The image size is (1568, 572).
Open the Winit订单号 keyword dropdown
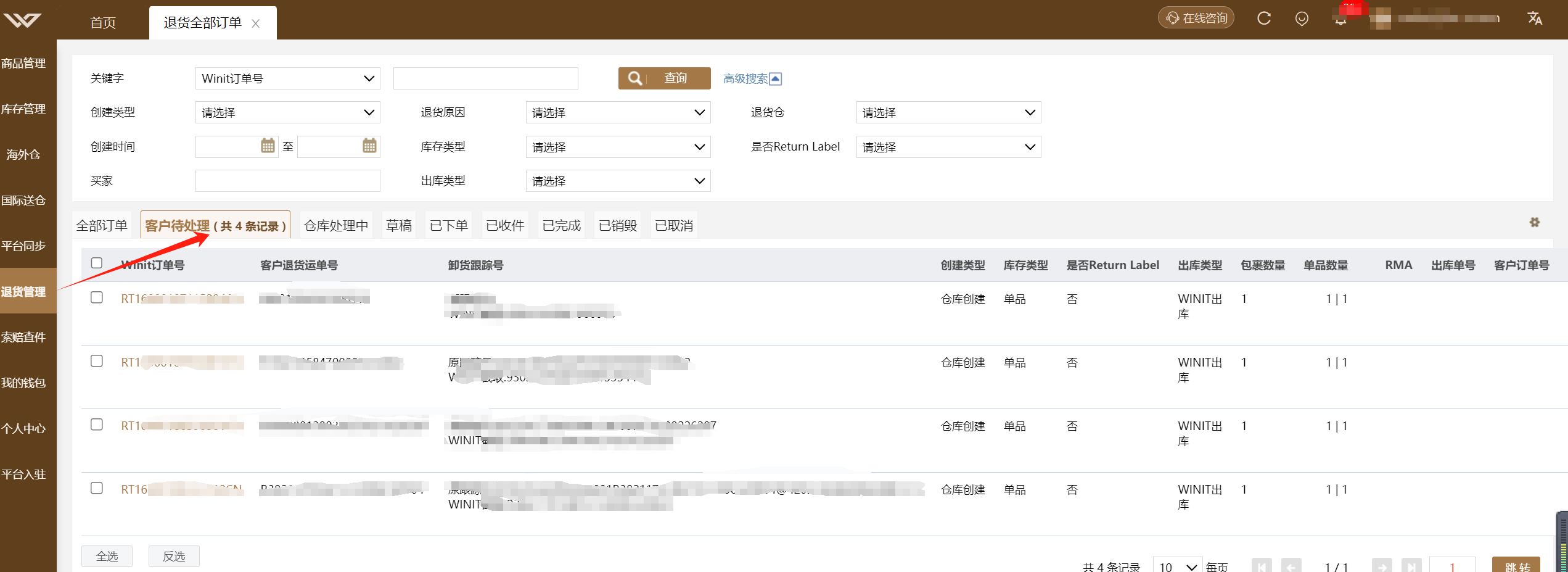tap(288, 78)
